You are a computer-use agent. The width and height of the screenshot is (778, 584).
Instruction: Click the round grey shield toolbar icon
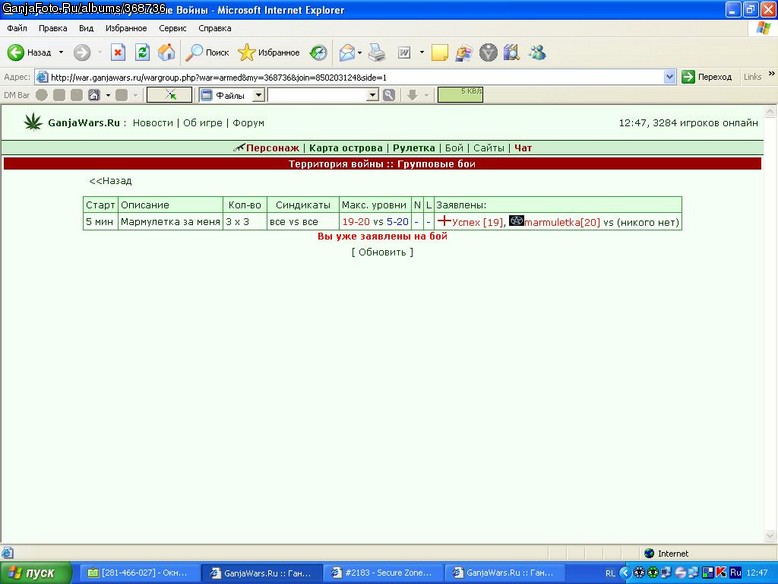(488, 52)
